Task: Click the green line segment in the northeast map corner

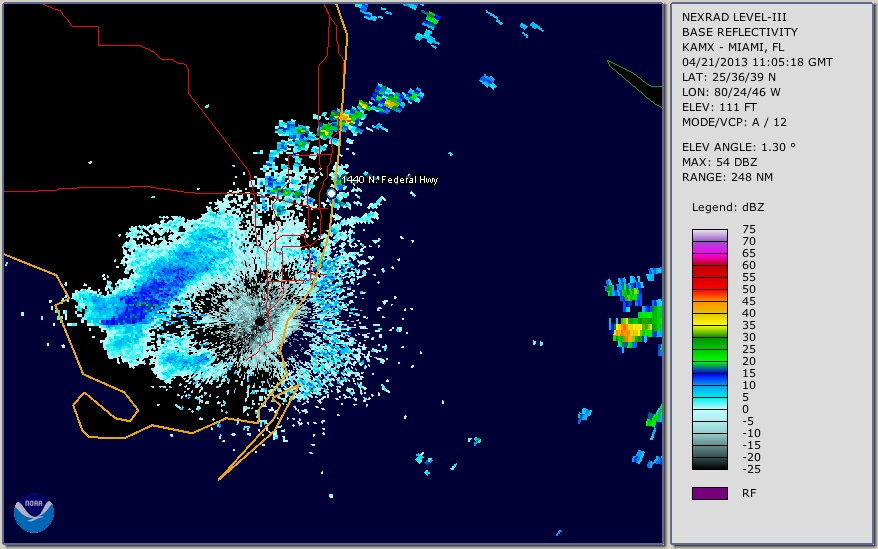Action: 634,82
